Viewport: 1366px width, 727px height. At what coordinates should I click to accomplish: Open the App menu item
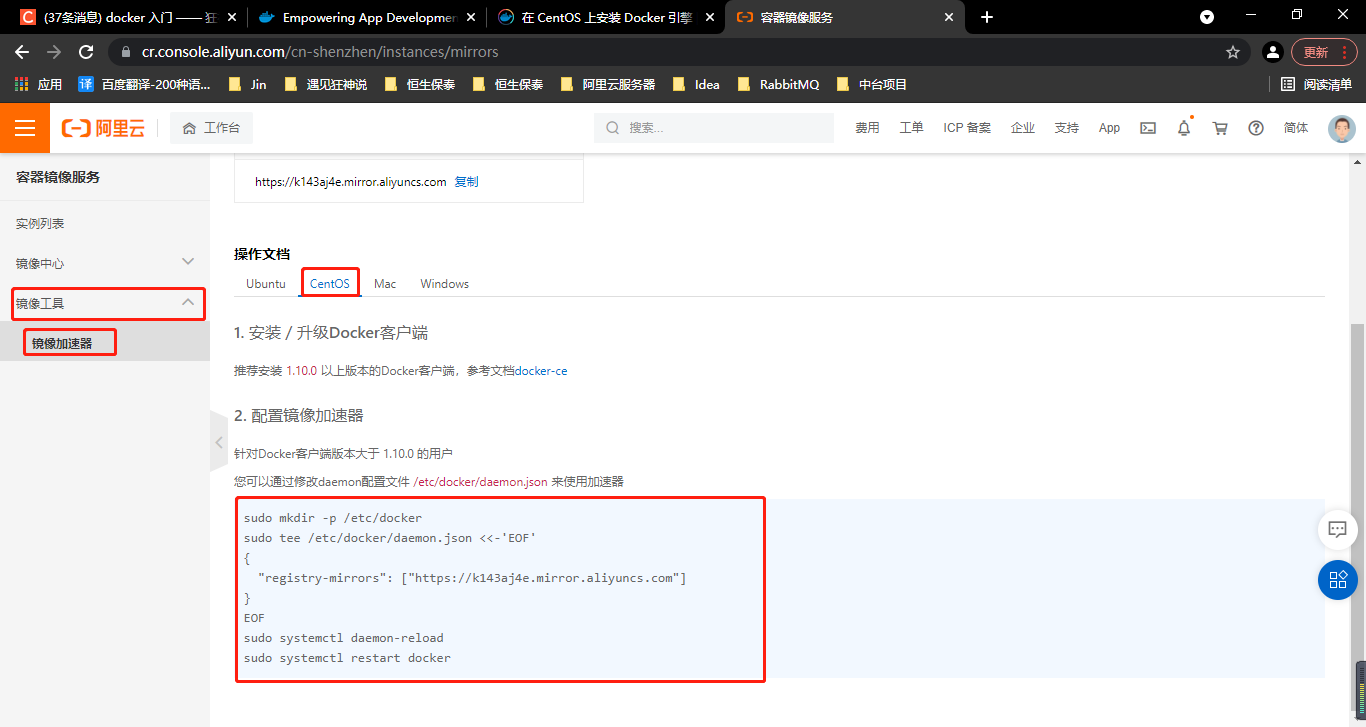coord(1109,128)
